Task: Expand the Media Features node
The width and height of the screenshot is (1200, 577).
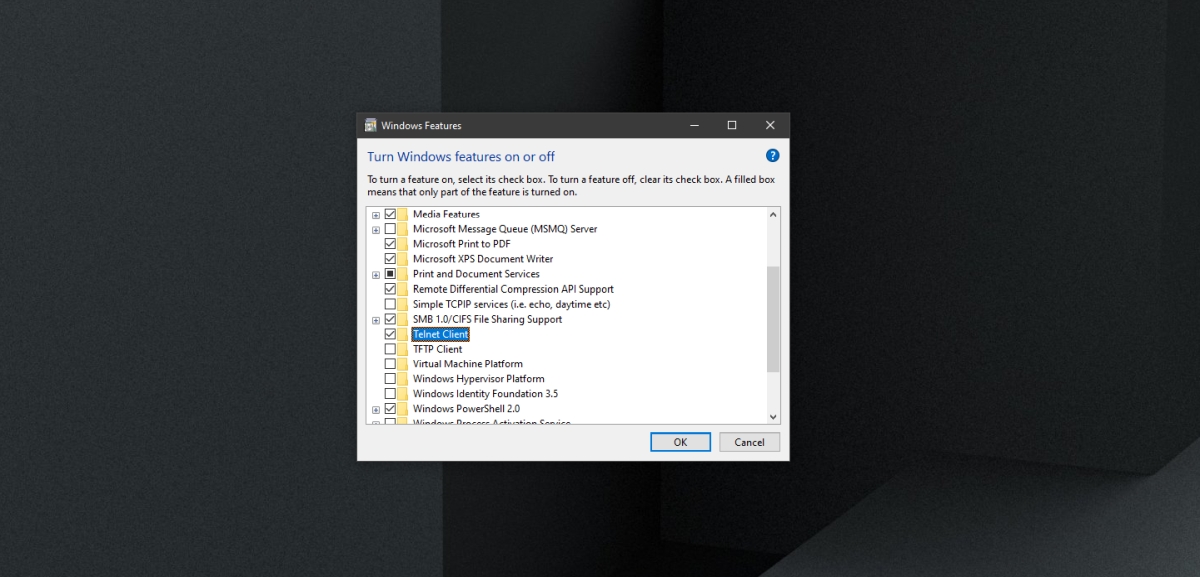Action: pos(376,214)
